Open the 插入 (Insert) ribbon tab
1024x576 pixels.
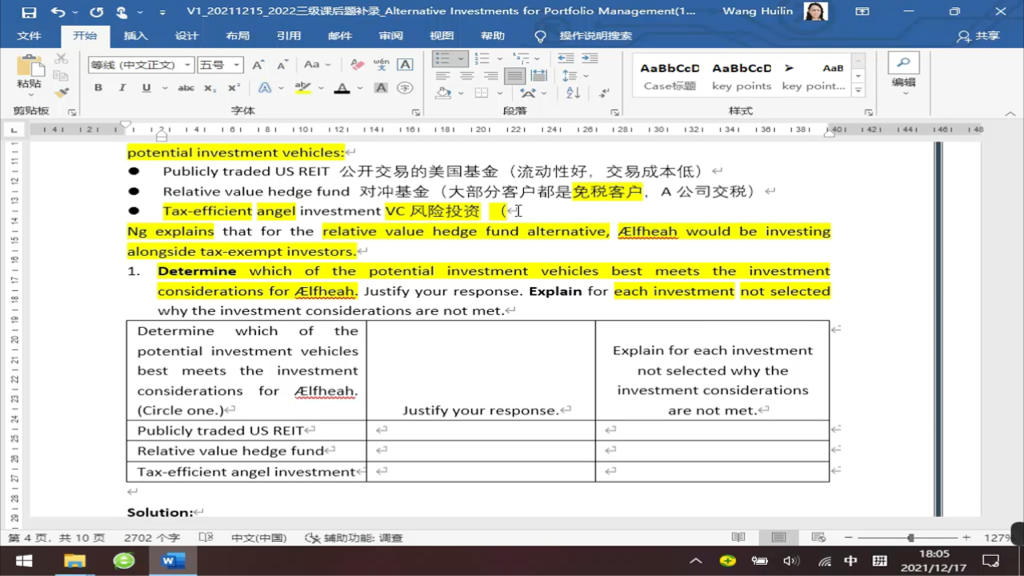pos(135,36)
